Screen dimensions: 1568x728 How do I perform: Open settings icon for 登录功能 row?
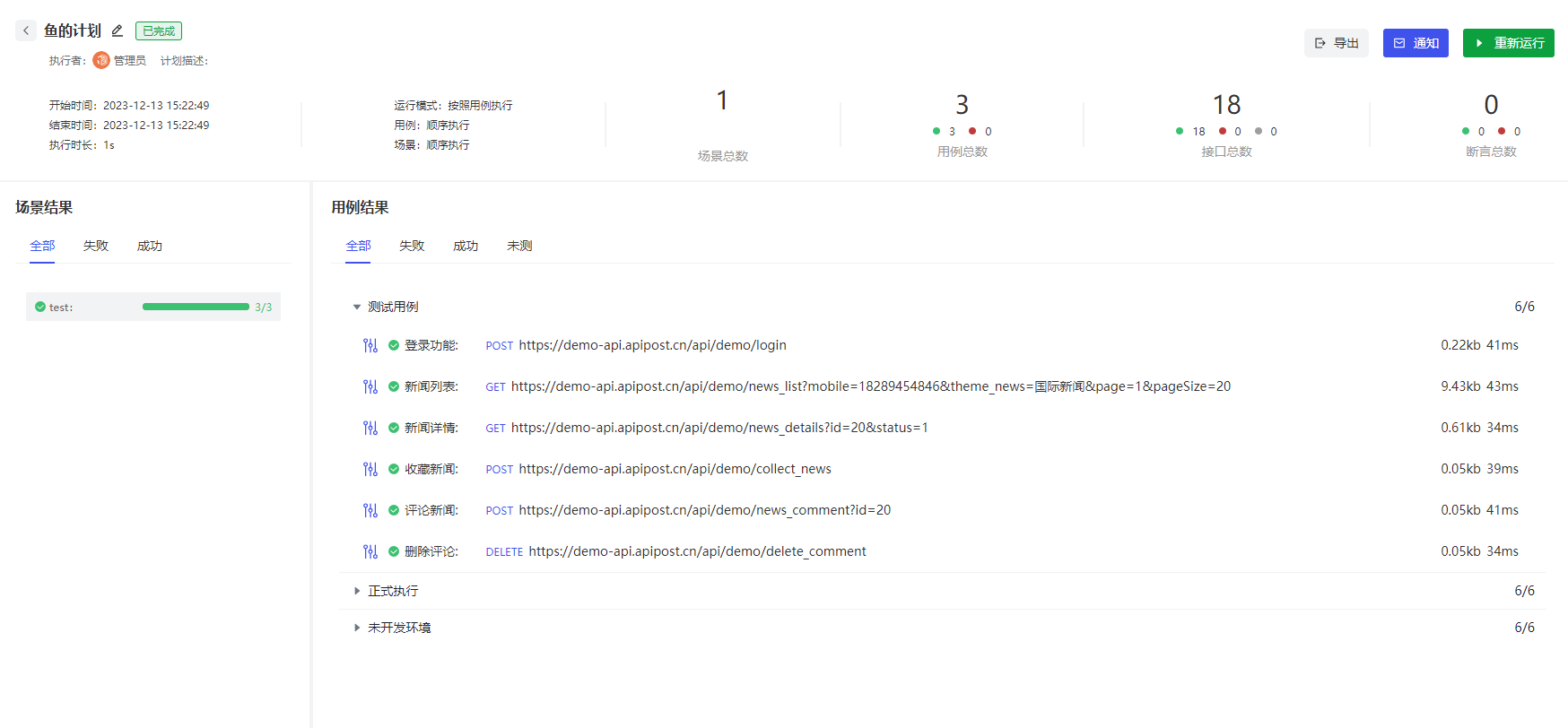[x=370, y=345]
